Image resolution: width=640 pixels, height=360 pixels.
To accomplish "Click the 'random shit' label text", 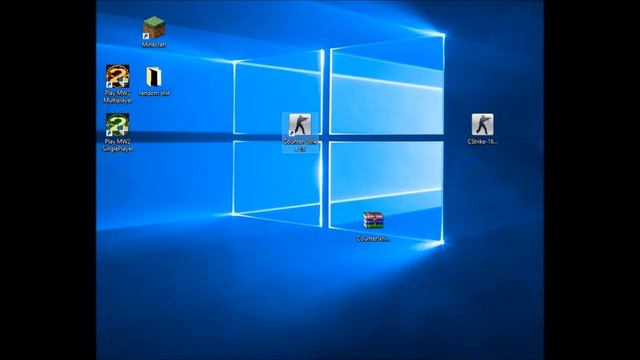I will [x=154, y=93].
